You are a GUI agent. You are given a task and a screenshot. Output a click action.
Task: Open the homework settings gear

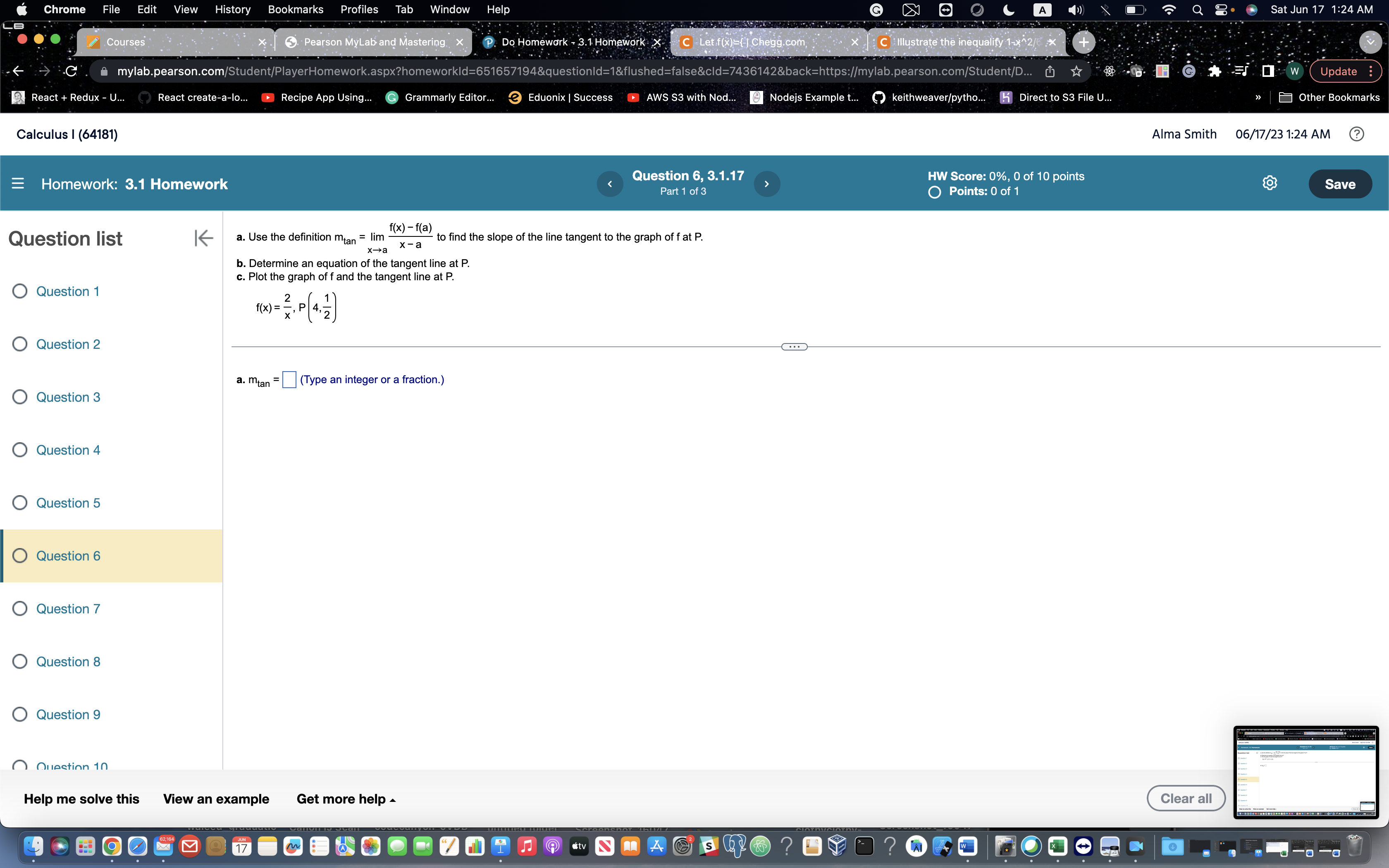(x=1270, y=183)
